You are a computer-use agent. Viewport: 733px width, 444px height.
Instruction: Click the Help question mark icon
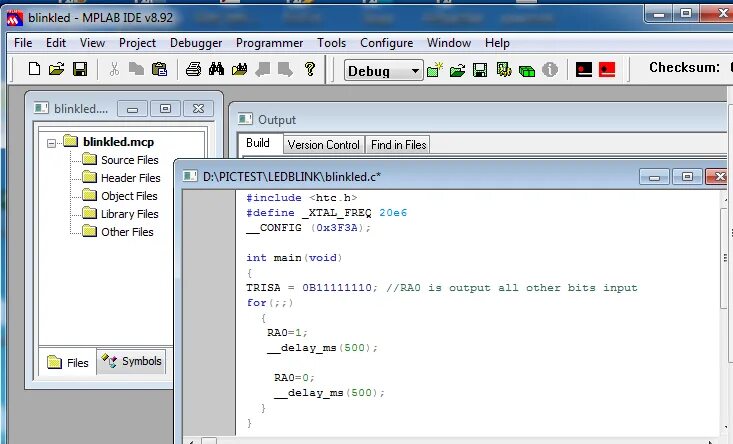coord(309,69)
